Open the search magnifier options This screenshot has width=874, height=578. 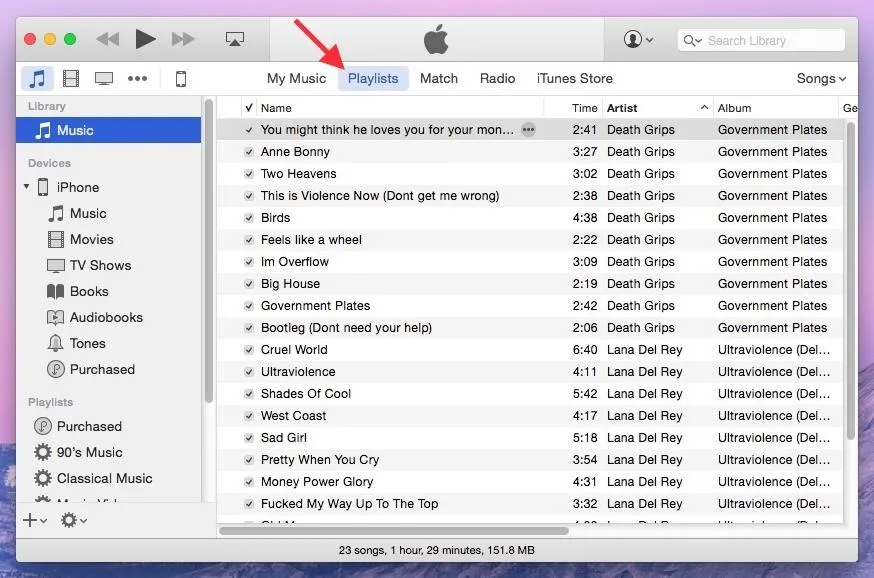click(692, 41)
